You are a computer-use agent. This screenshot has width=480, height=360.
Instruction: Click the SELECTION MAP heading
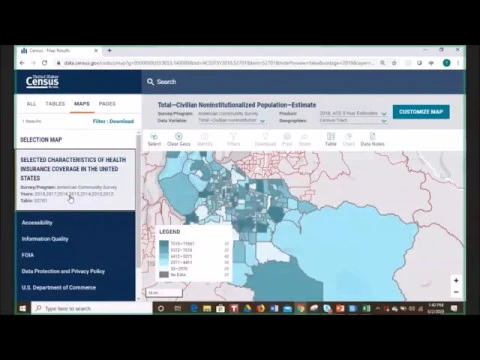[x=41, y=140]
